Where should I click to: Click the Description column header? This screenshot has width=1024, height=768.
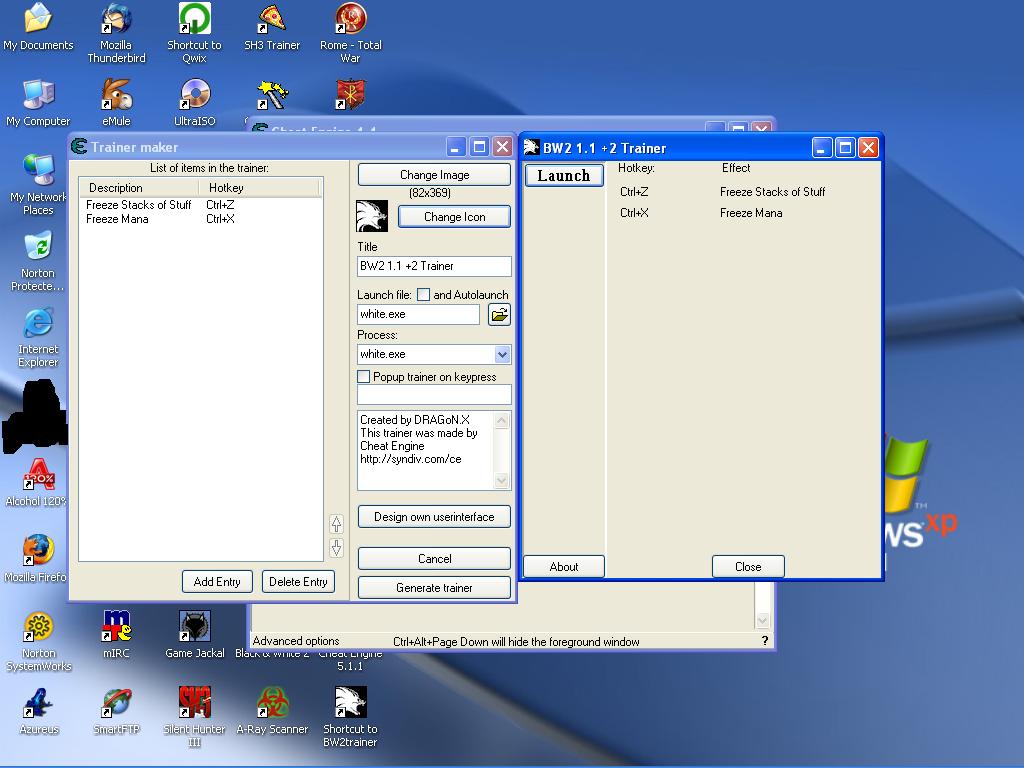(139, 188)
